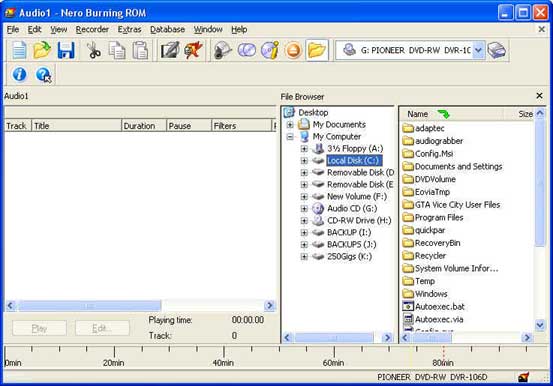Open the Cover Designer pencil icon
This screenshot has width=553, height=386.
point(170,50)
